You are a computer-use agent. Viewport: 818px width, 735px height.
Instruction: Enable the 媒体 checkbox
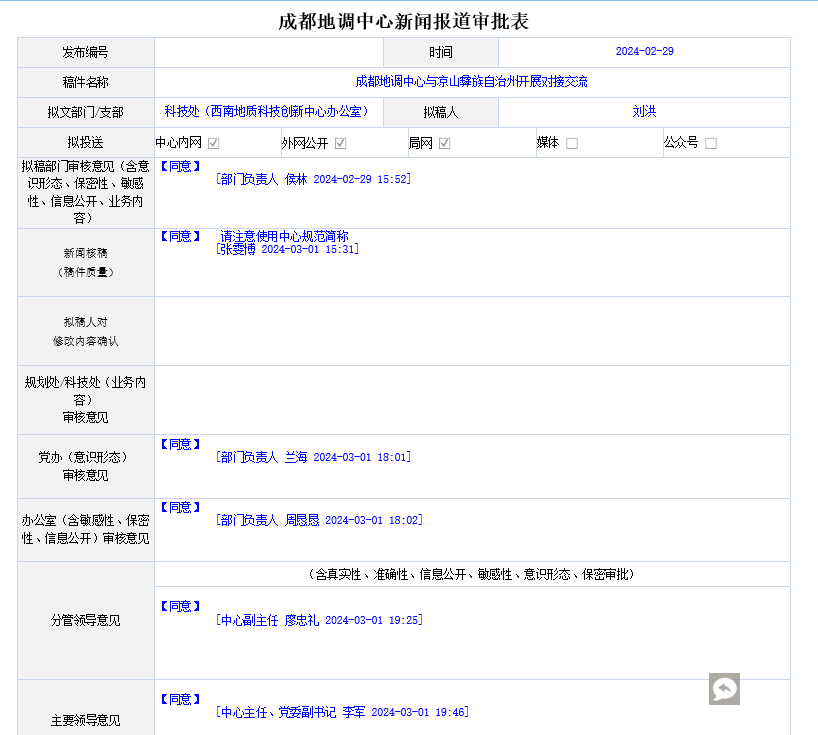pos(572,143)
